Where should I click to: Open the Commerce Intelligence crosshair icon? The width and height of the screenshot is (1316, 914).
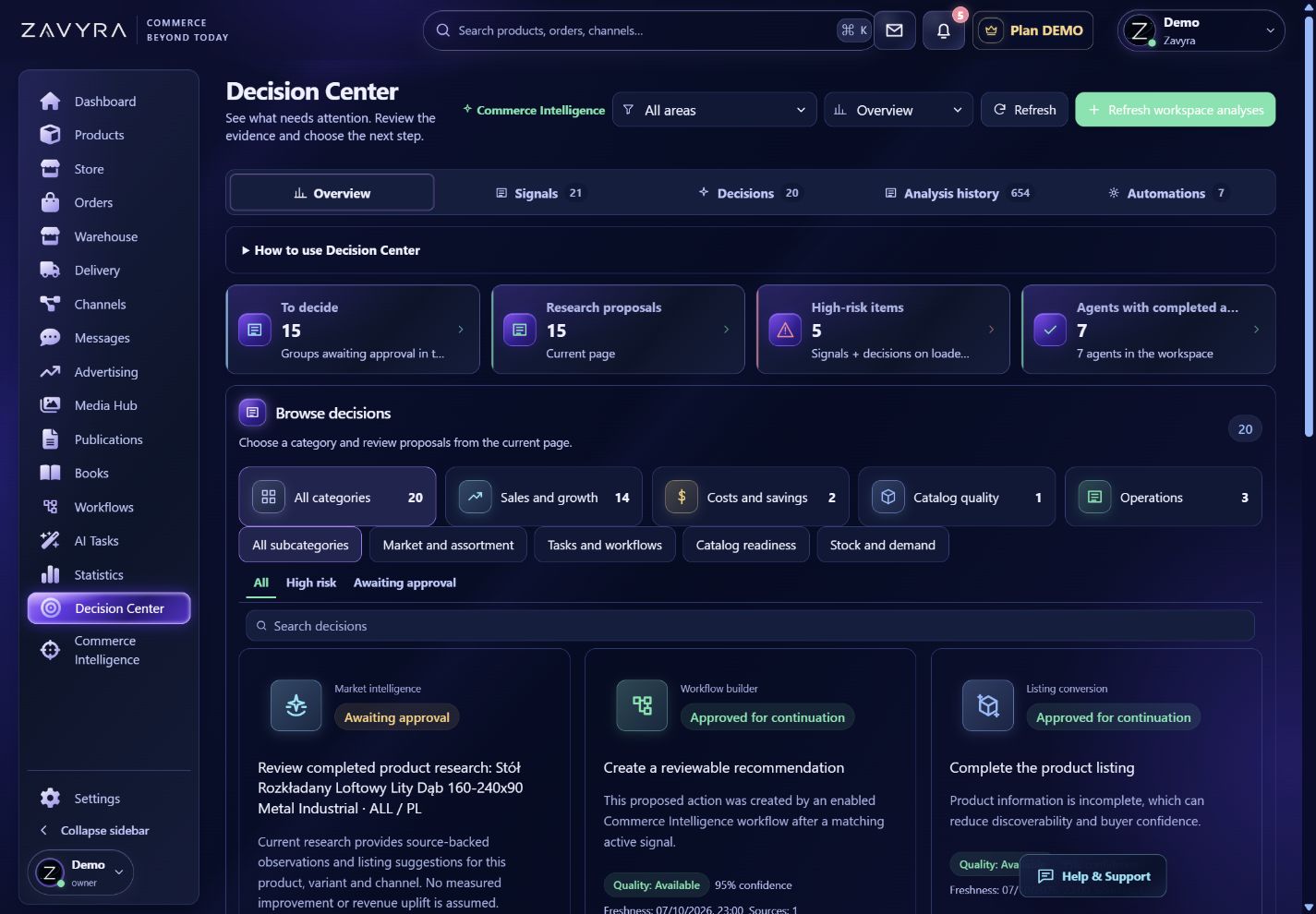50,650
